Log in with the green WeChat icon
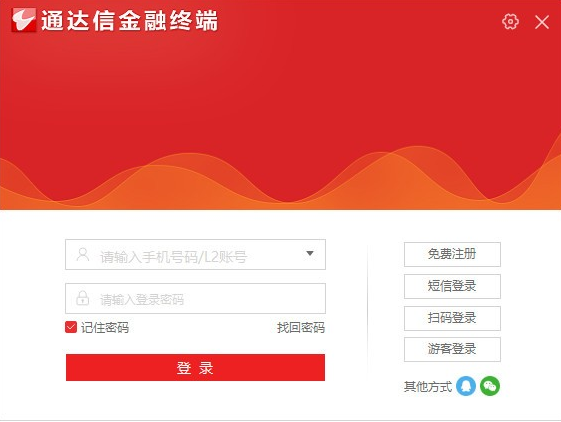The height and width of the screenshot is (422, 561). (x=490, y=386)
